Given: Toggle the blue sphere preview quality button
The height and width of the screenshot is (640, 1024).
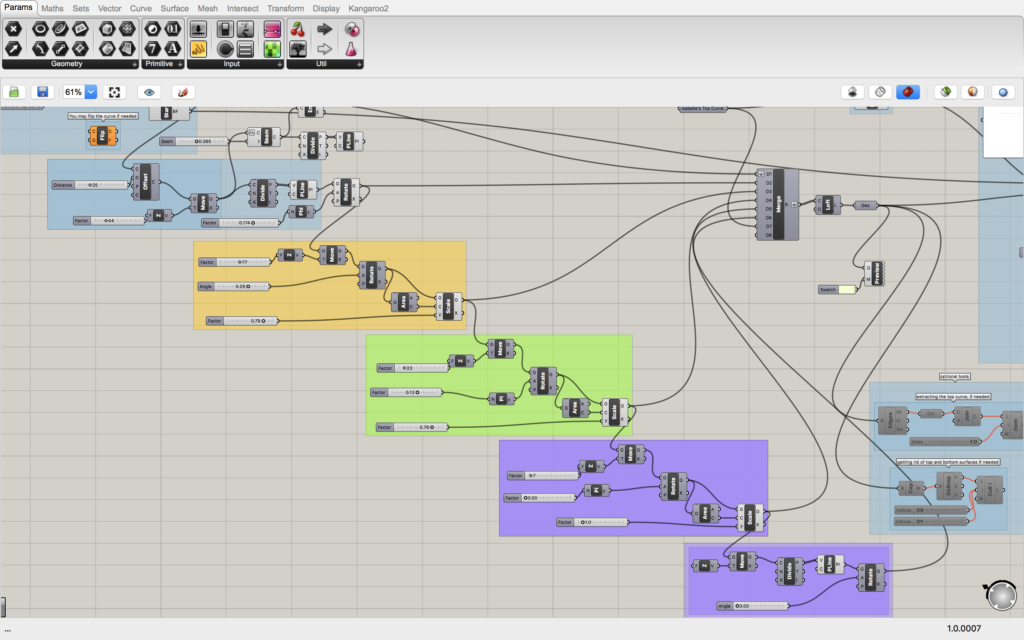Looking at the screenshot, I should tap(1003, 92).
